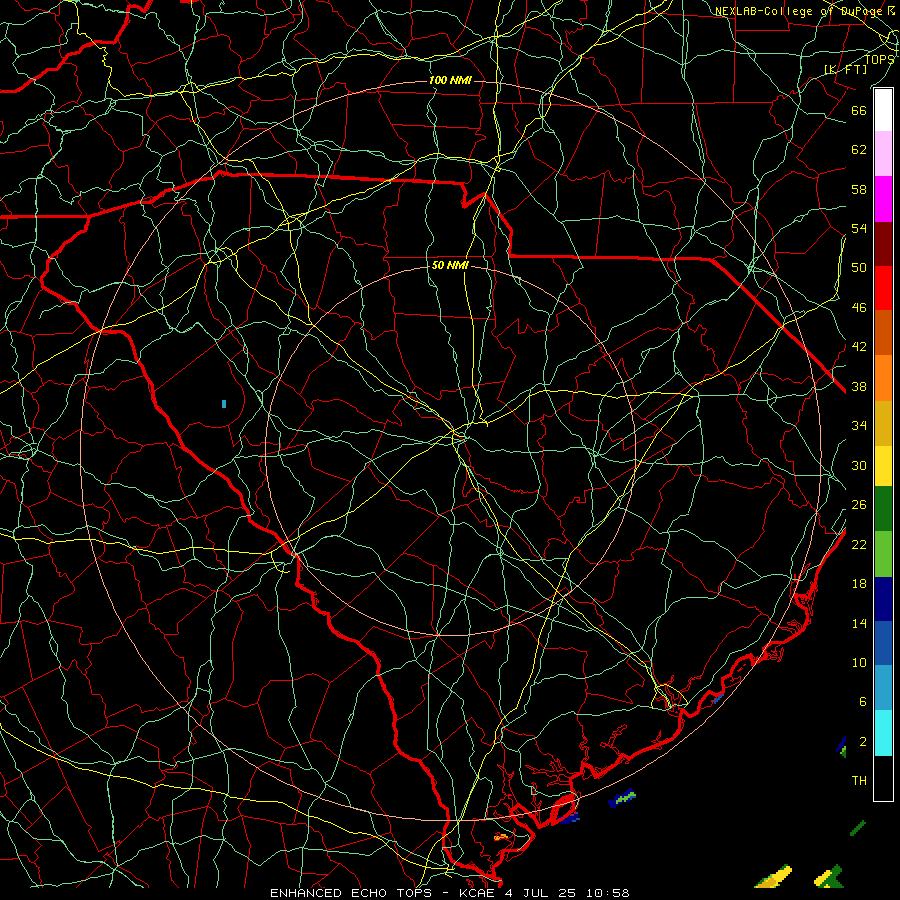900x900 pixels.
Task: Select the bright orange legend band
Action: coord(883,378)
